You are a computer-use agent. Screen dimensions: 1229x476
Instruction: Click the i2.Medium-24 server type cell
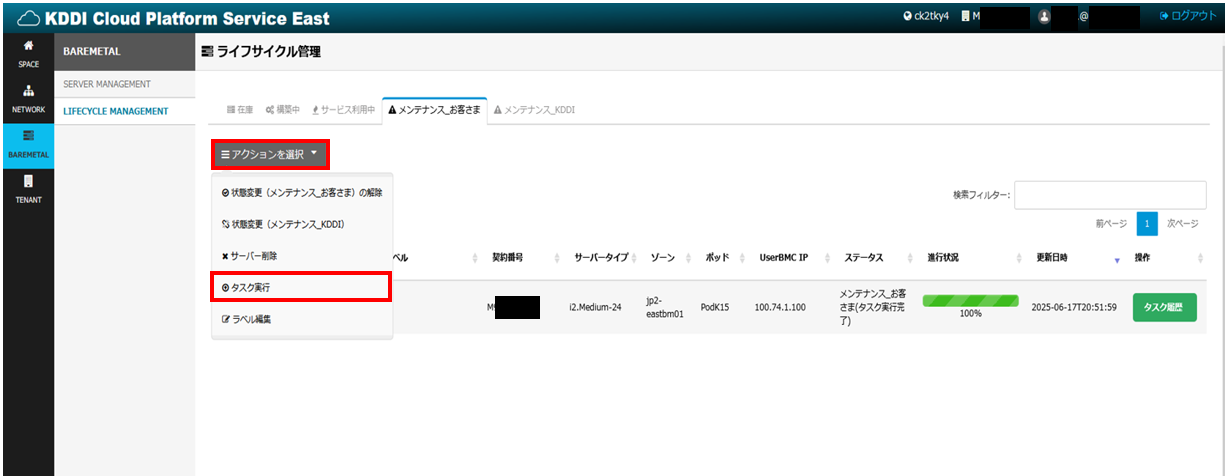click(596, 307)
